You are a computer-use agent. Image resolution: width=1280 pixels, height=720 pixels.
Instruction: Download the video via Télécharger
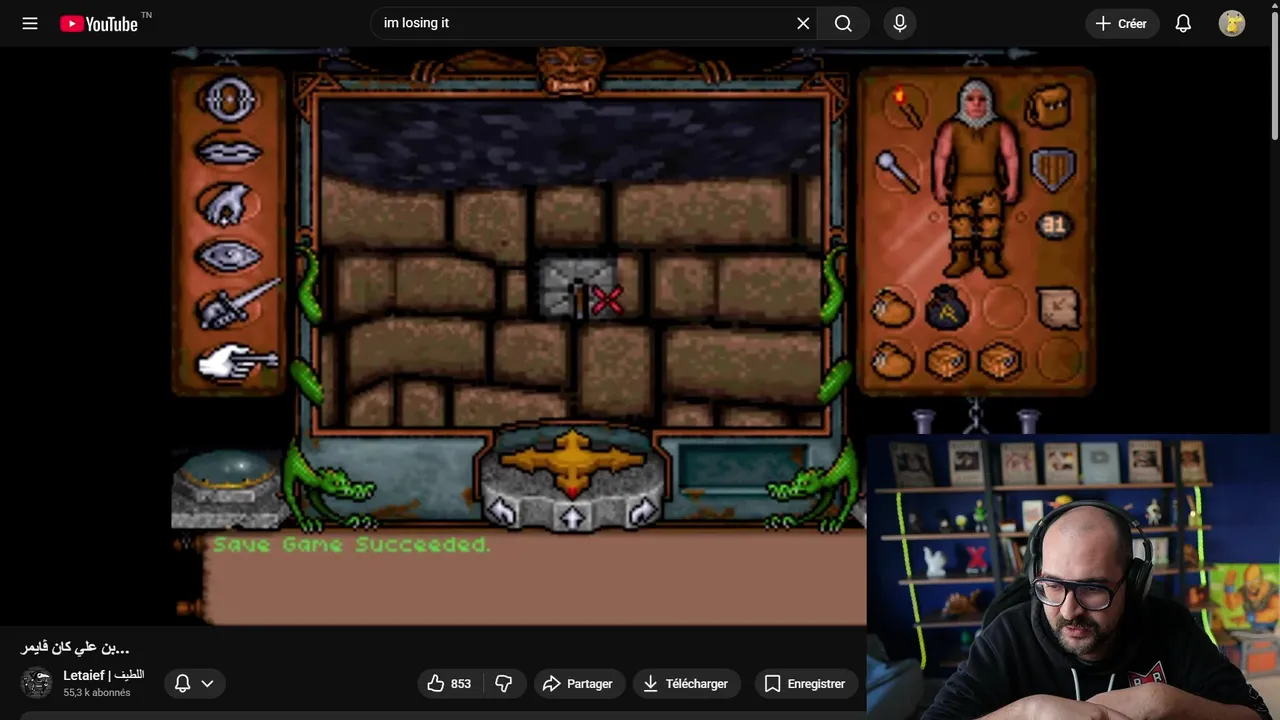pyautogui.click(x=685, y=684)
